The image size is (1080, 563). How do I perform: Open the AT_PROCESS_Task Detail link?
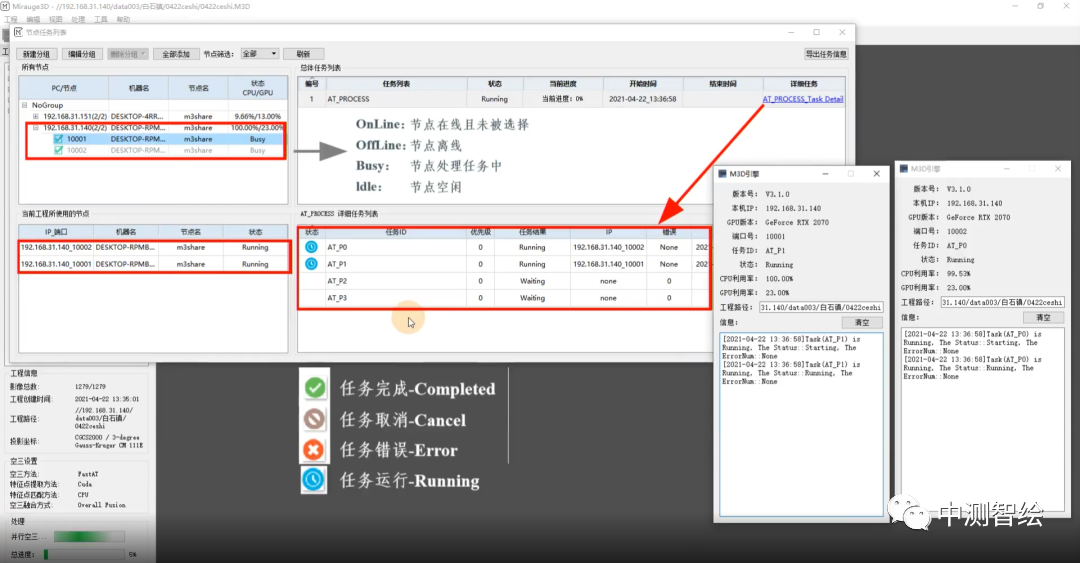tap(802, 99)
